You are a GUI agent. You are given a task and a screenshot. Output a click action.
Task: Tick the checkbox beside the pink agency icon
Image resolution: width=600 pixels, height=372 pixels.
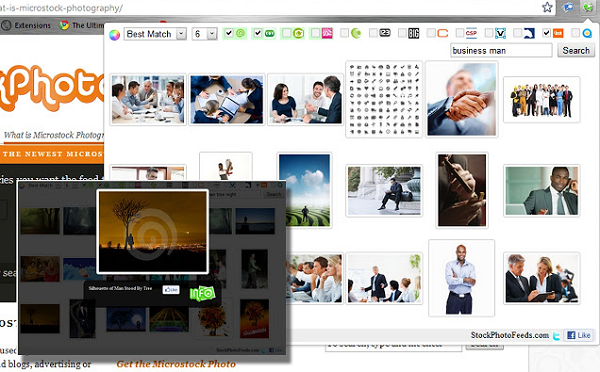(315, 33)
